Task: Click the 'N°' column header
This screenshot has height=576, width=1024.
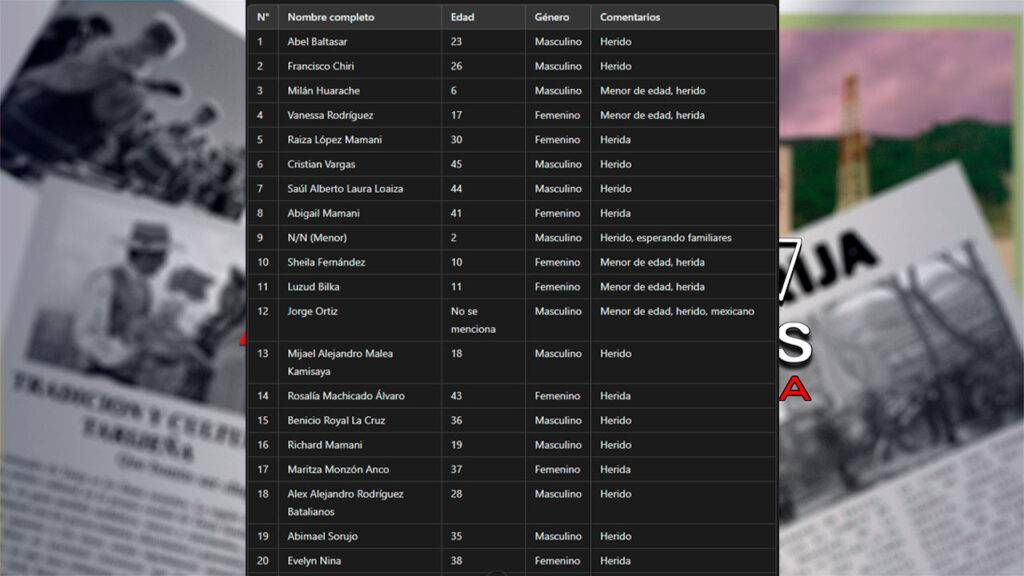Action: point(263,17)
